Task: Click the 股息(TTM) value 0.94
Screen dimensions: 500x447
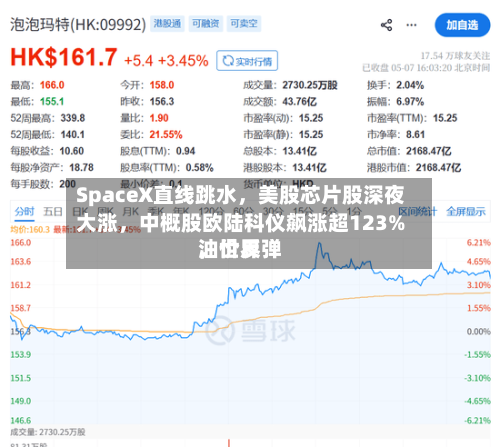Action: pyautogui.click(x=185, y=151)
